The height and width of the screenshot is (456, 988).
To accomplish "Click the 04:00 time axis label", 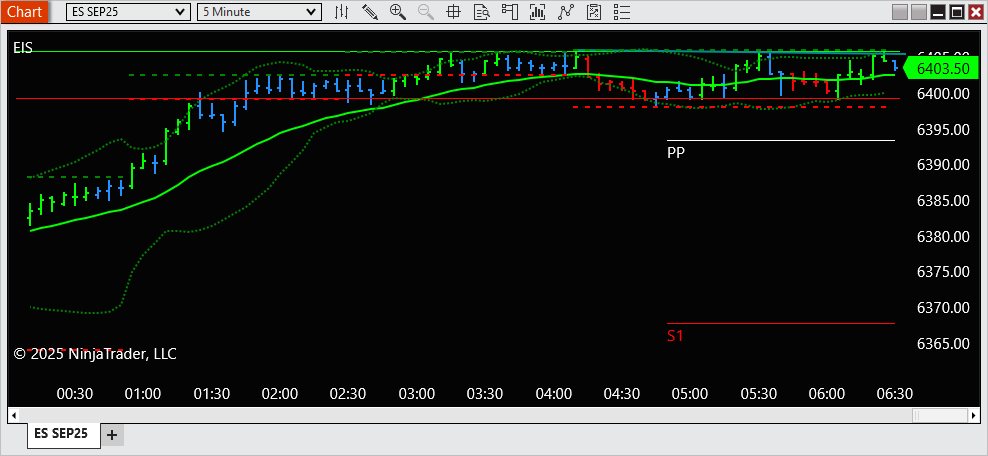I will tap(553, 394).
